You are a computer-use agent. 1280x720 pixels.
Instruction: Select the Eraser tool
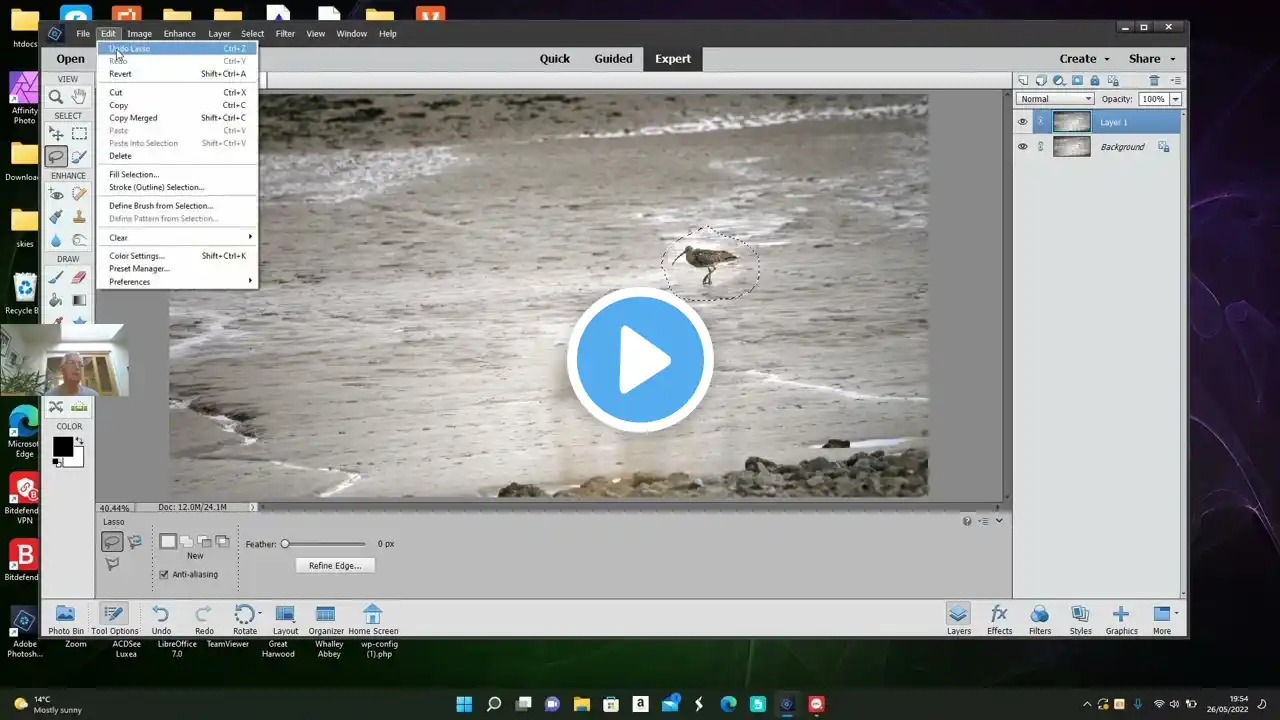click(x=79, y=278)
